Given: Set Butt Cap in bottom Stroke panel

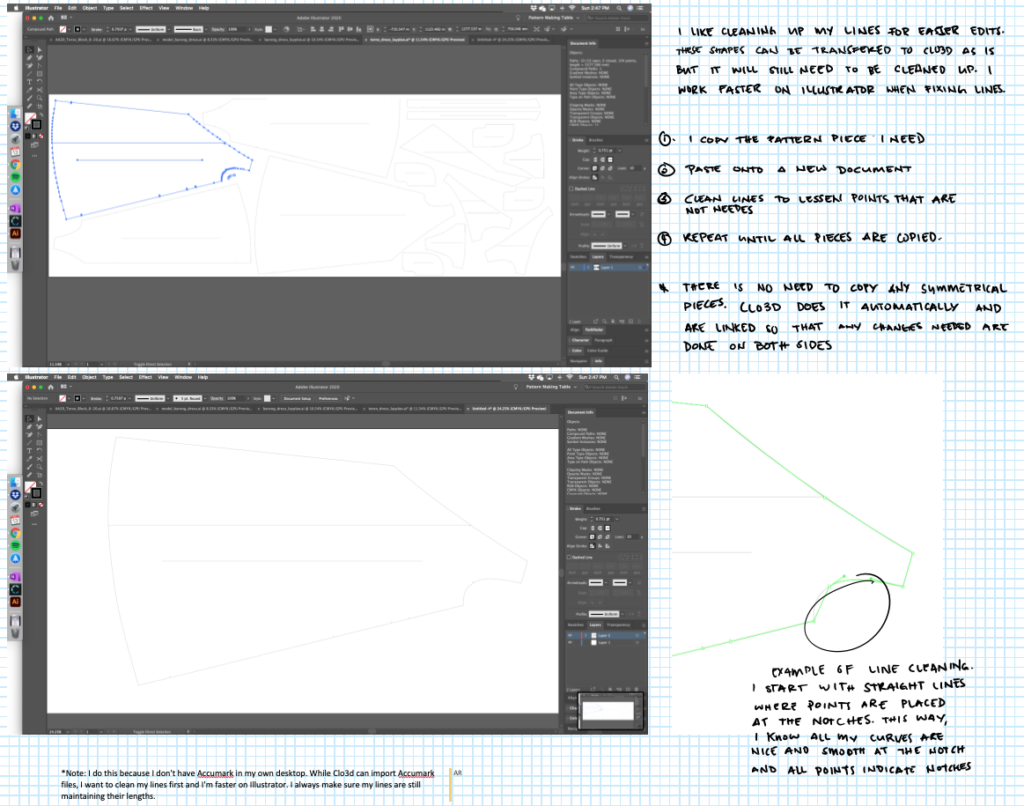Looking at the screenshot, I should click(x=592, y=528).
